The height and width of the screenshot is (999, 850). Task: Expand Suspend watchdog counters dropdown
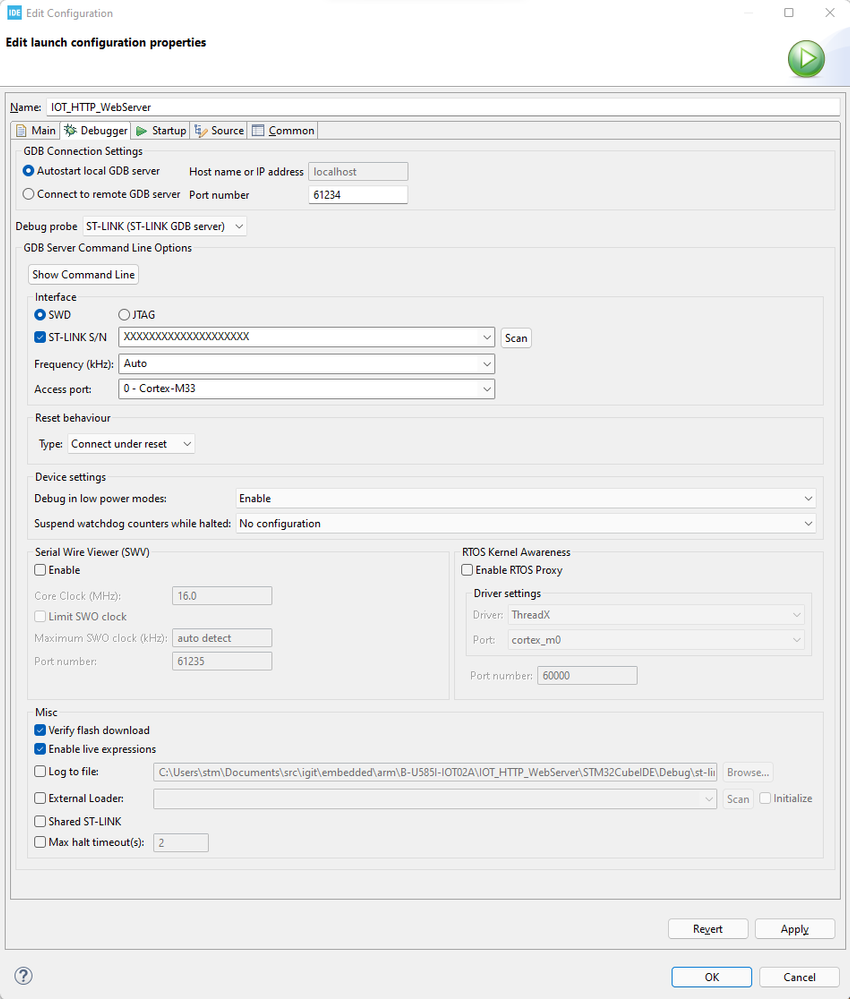click(526, 523)
